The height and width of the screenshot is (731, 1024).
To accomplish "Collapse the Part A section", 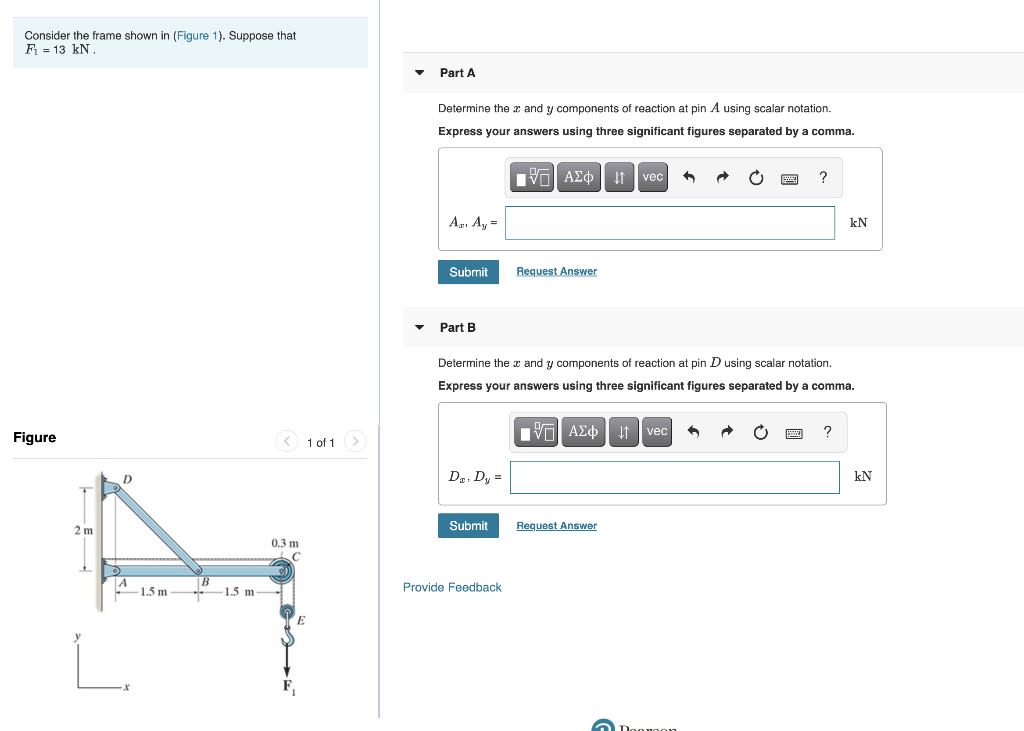I will 418,72.
